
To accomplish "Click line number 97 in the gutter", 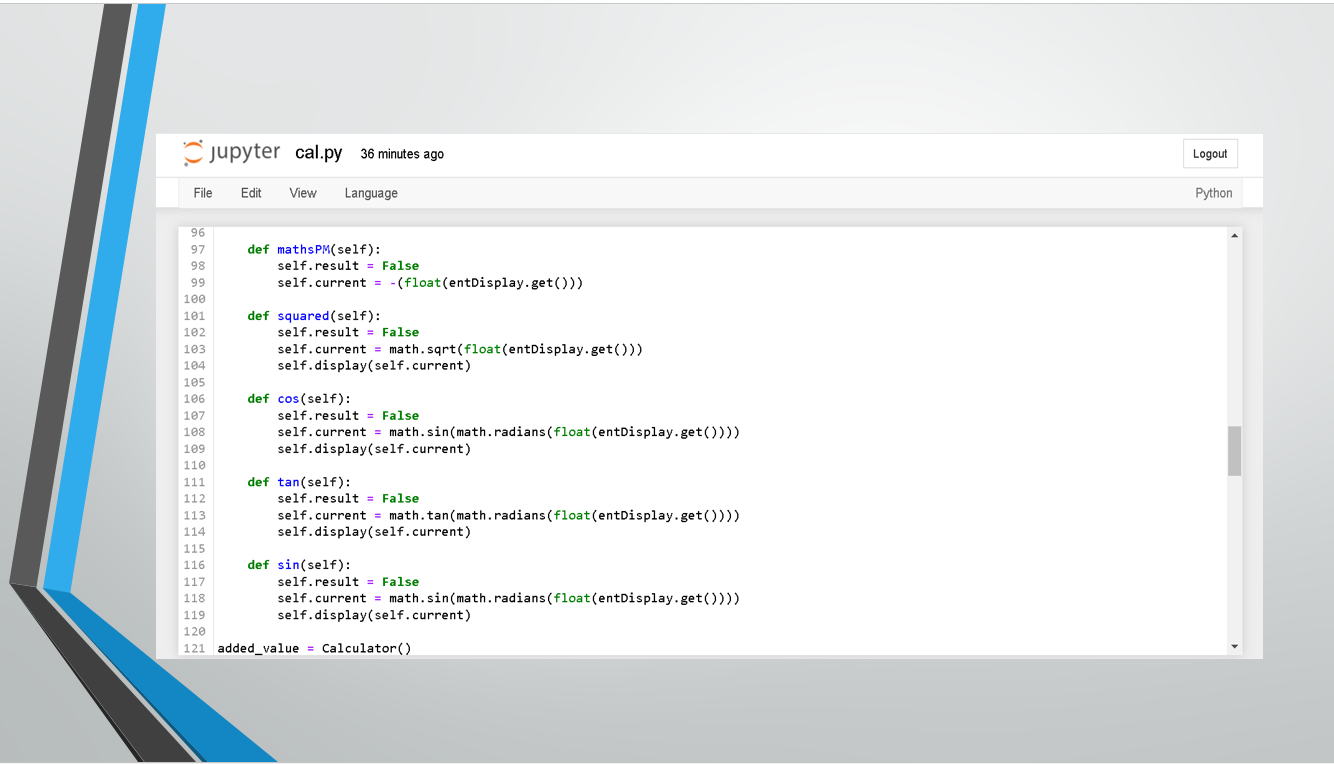I will point(198,249).
